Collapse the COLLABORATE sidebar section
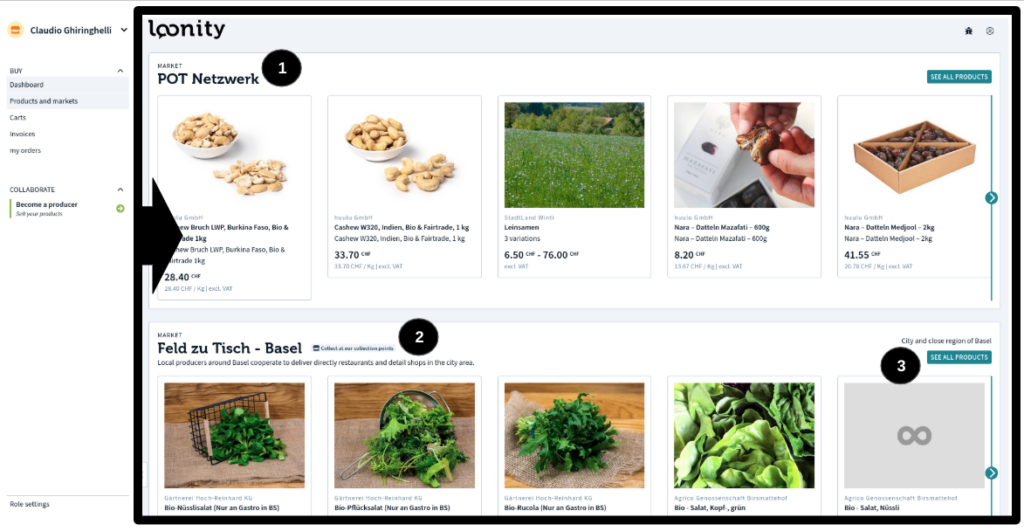 tap(120, 189)
